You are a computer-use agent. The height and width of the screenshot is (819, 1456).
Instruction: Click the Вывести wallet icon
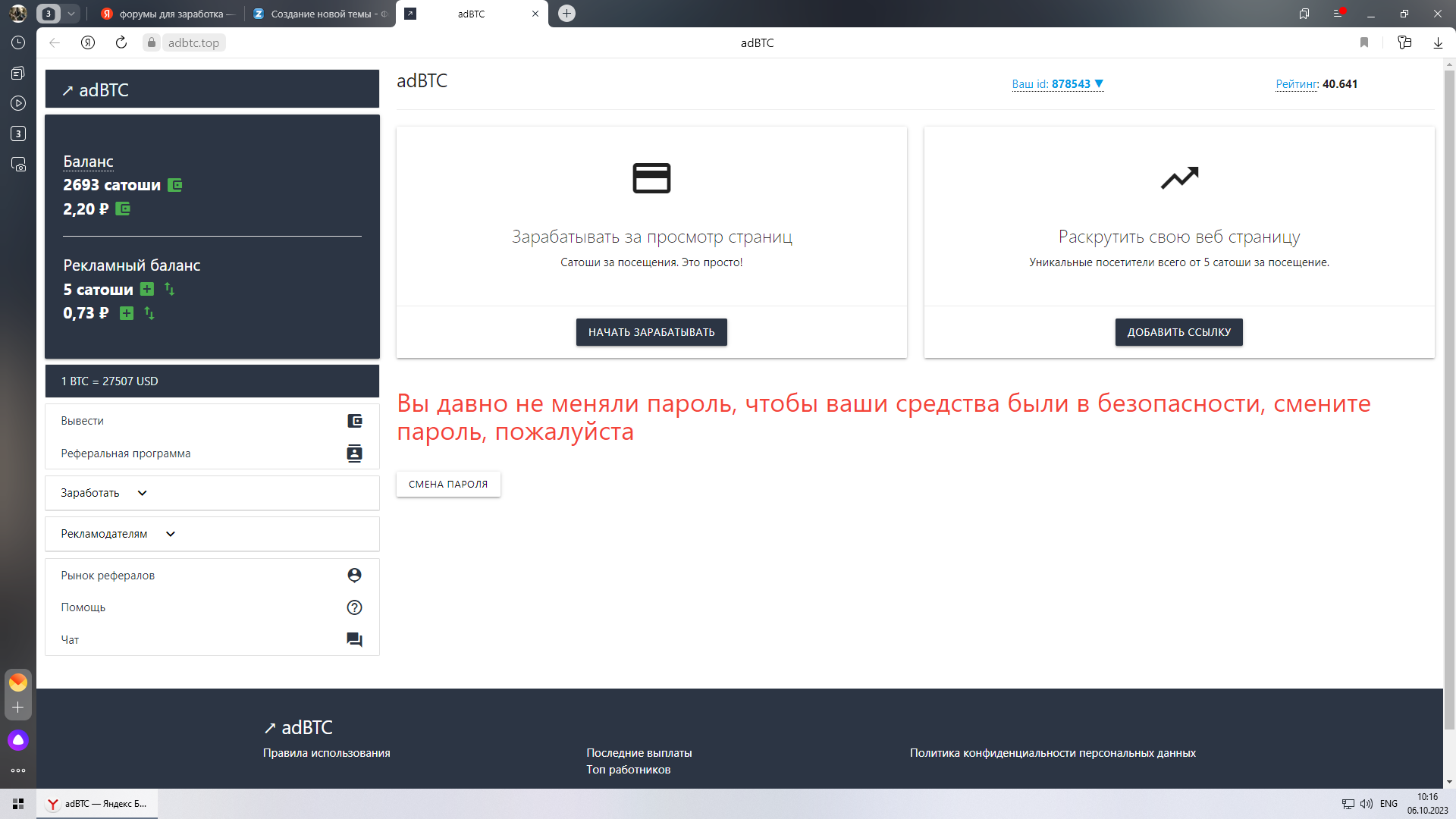pyautogui.click(x=354, y=421)
